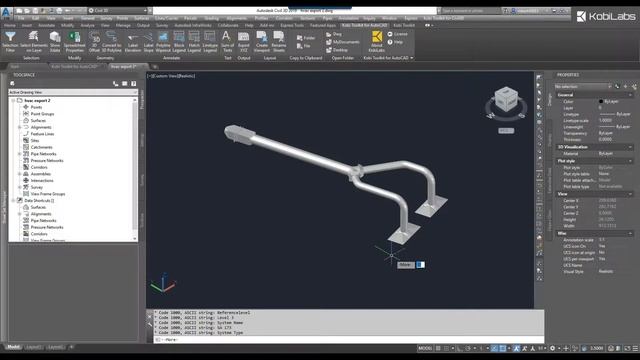The width and height of the screenshot is (640, 360).
Task: Switch to the Manage ribbon tab
Action: 123,25
